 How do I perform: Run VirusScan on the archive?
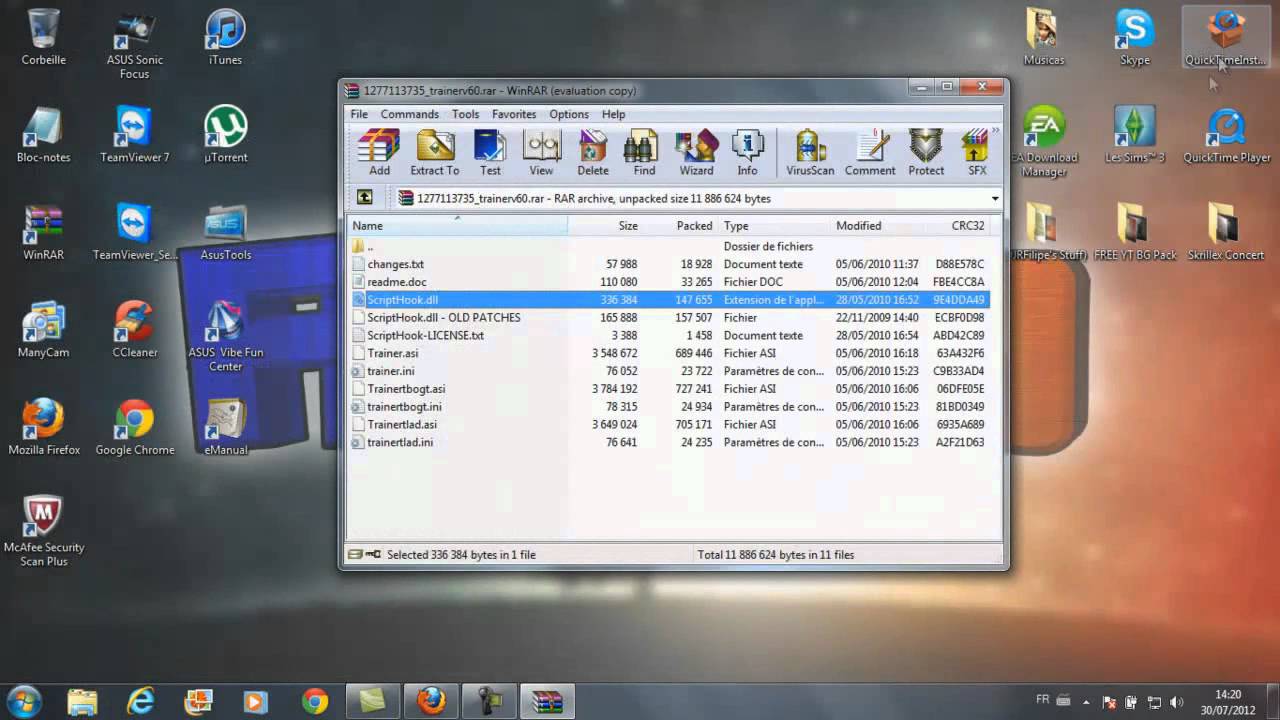click(x=810, y=153)
